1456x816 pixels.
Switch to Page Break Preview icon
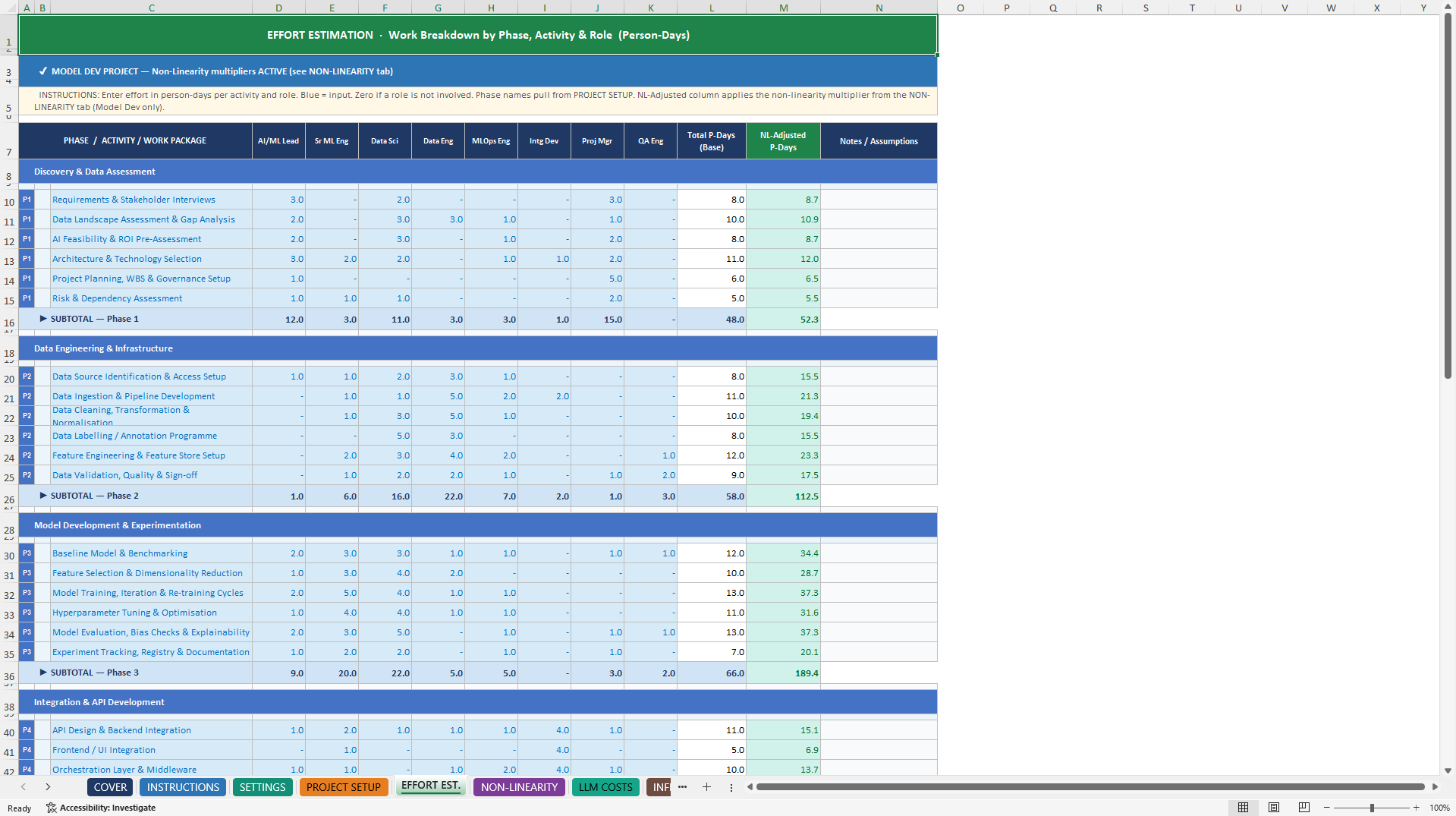[x=1304, y=808]
